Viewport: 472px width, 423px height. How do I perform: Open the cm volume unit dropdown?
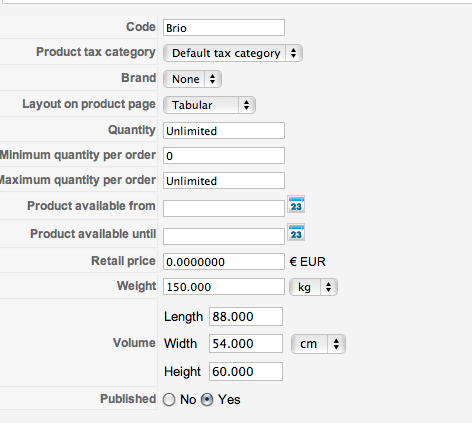pyautogui.click(x=318, y=344)
